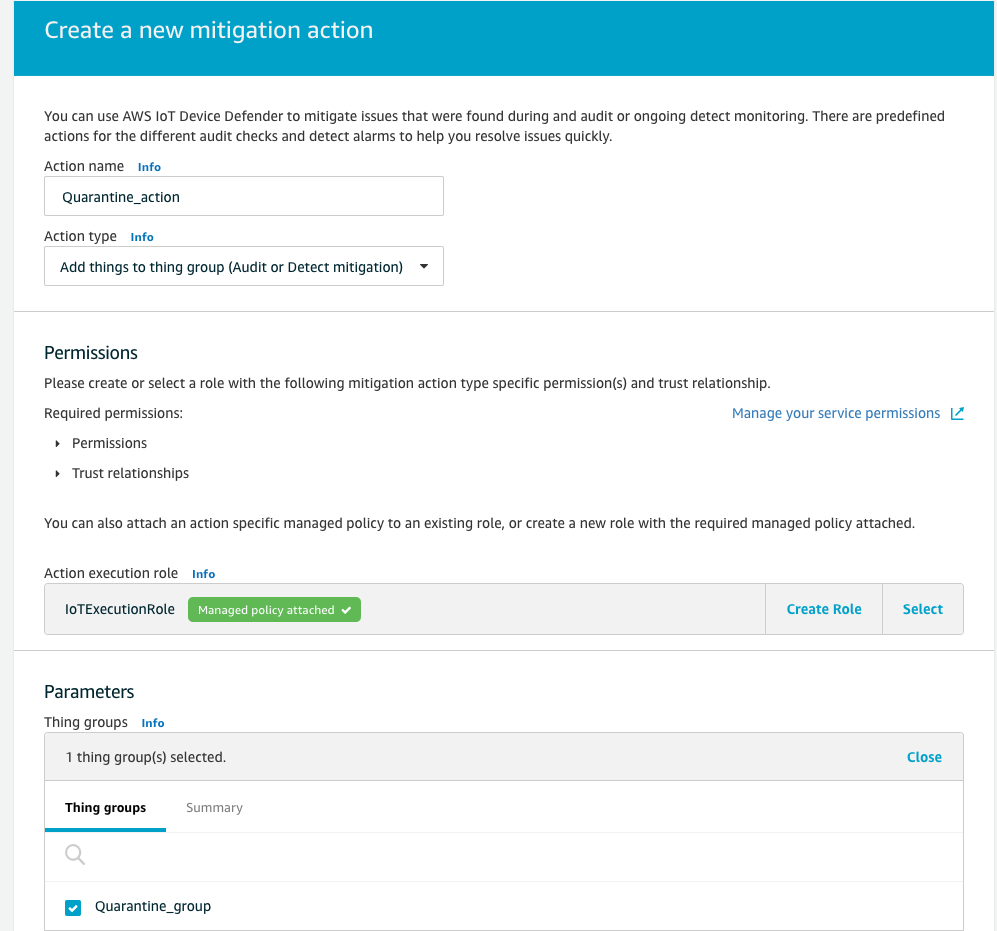Open the Action type dropdown menu
This screenshot has height=931, width=997.
coord(244,266)
